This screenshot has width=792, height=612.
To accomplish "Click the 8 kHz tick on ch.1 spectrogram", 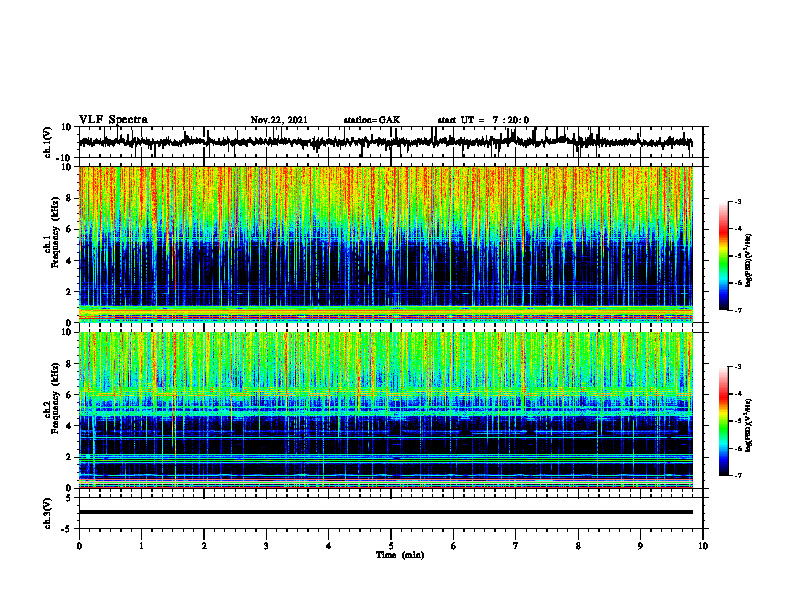I will click(x=71, y=198).
